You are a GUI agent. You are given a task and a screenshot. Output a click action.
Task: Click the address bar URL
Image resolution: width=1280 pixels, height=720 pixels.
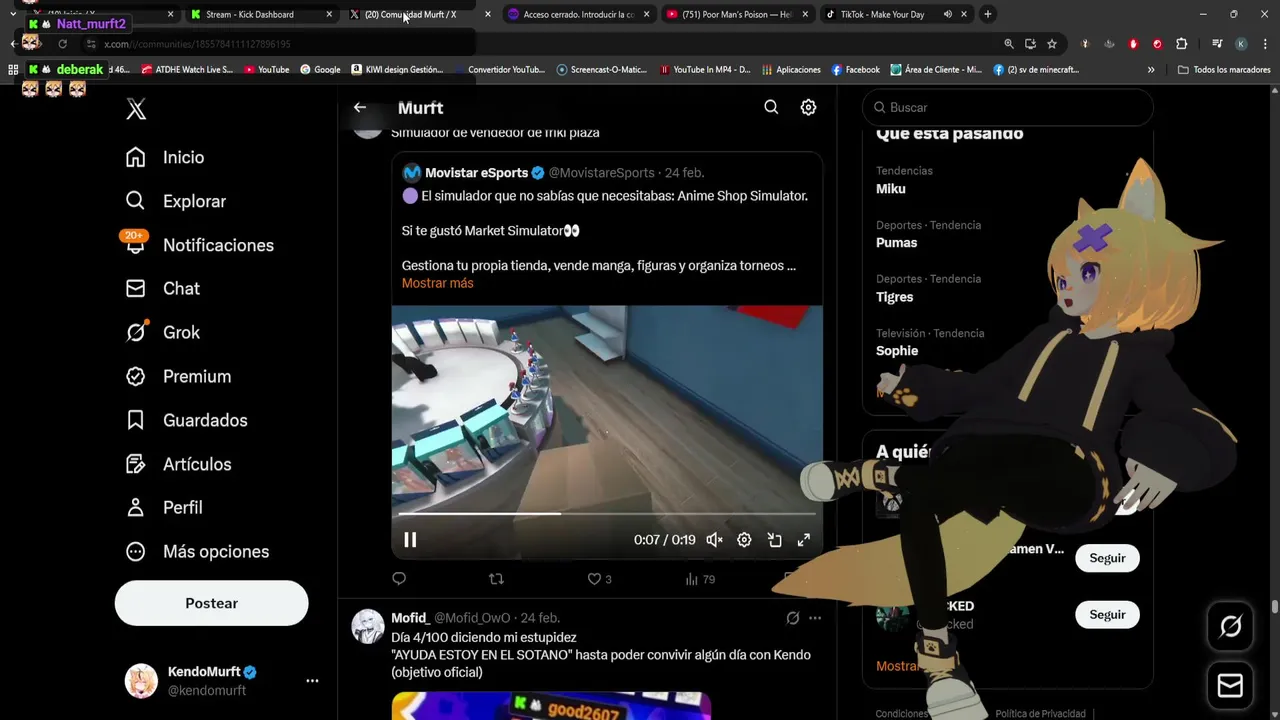197,44
